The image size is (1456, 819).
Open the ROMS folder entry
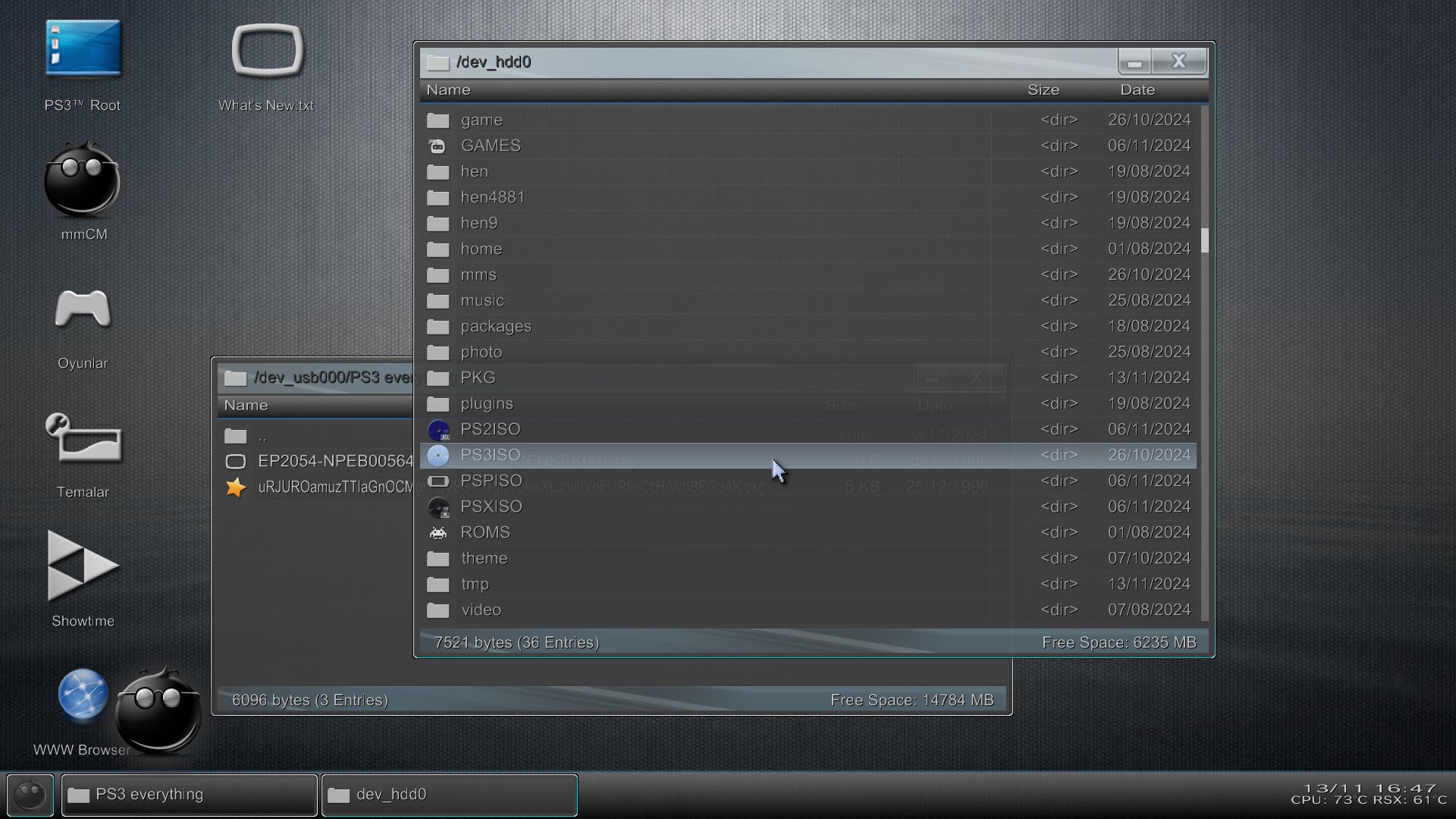click(x=485, y=532)
